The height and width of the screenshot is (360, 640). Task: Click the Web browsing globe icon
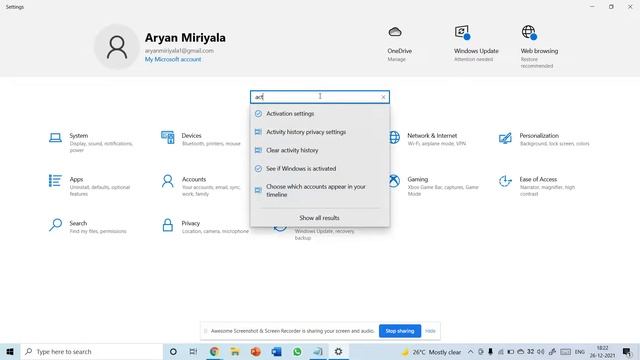pos(529,32)
